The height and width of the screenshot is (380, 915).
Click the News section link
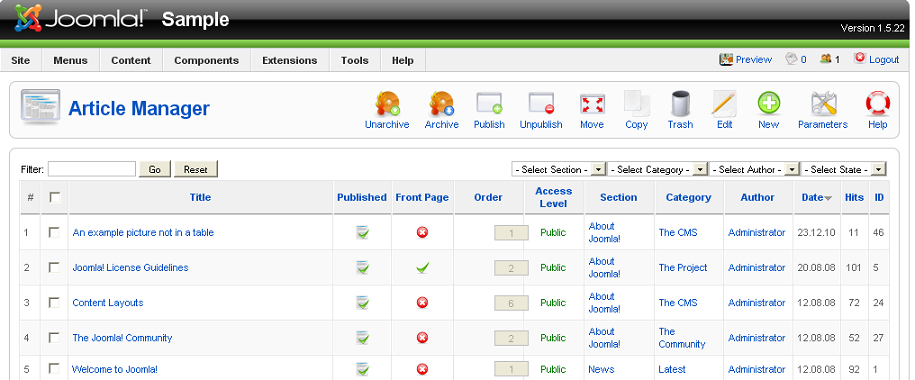[x=601, y=369]
